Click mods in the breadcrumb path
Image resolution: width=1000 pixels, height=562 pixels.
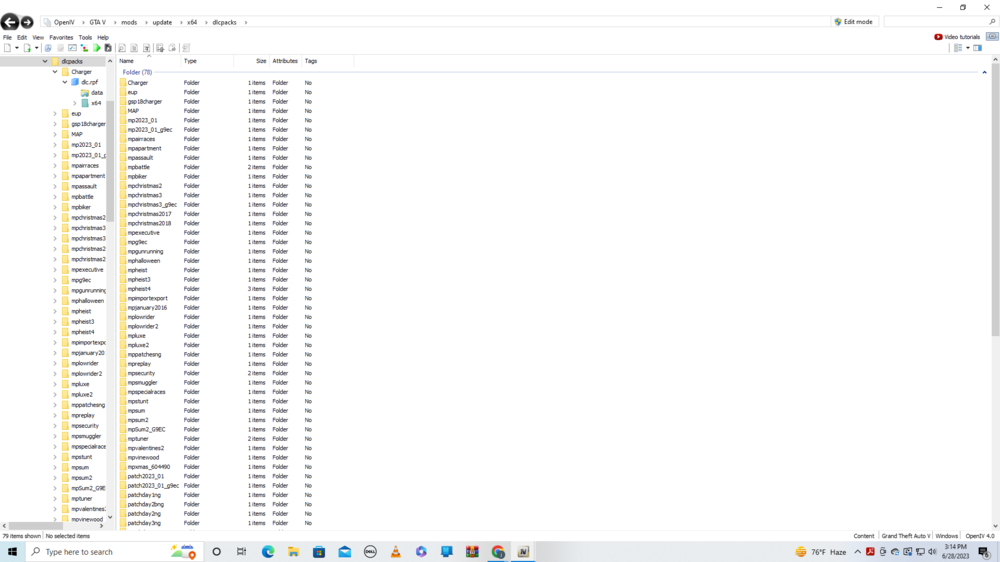coord(129,22)
